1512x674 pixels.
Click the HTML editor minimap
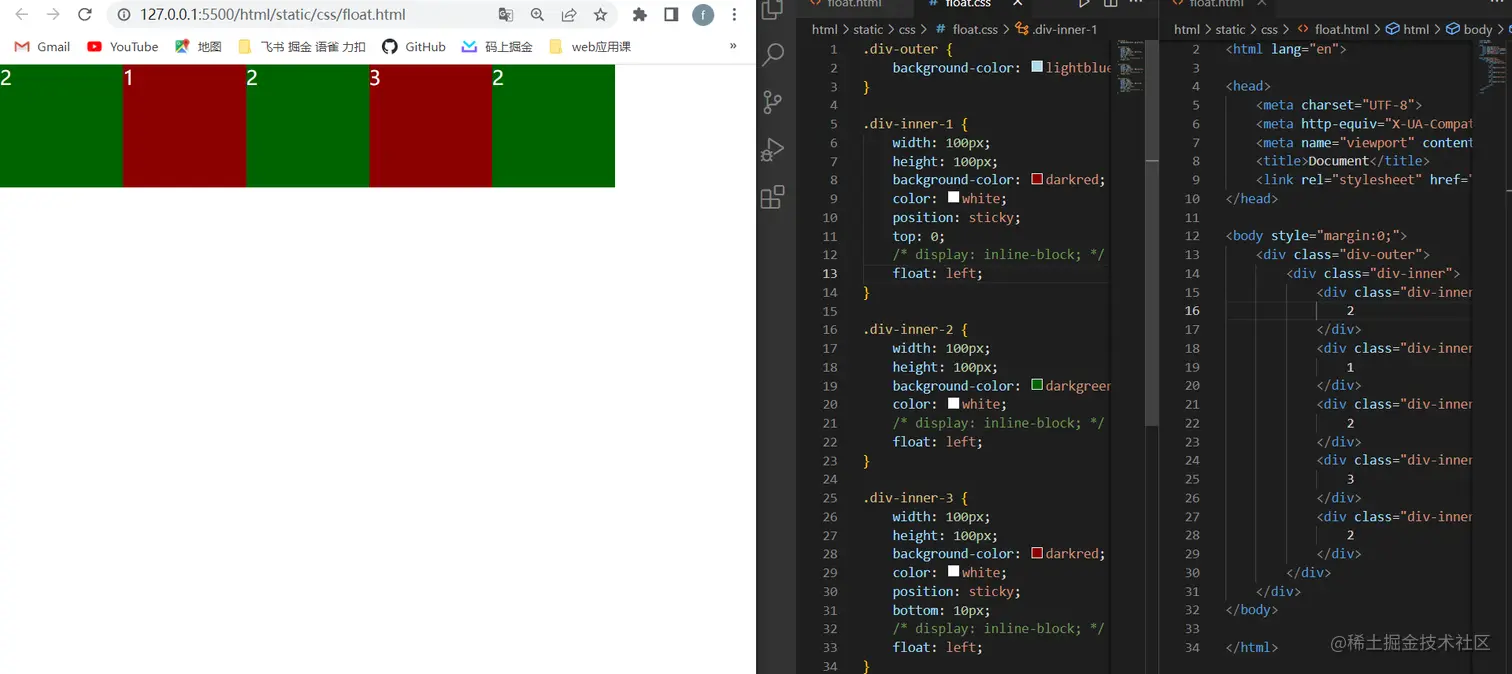1491,67
